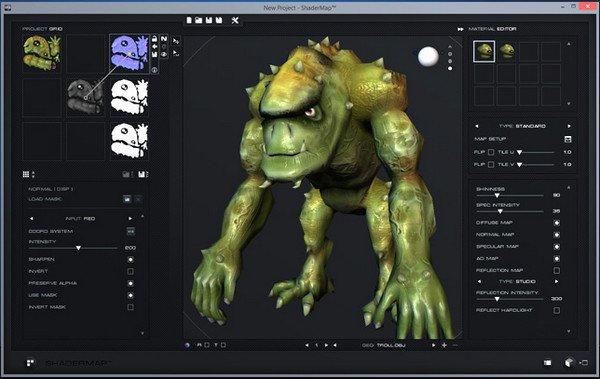Adjust the Reflection Intensity slider

[510, 299]
